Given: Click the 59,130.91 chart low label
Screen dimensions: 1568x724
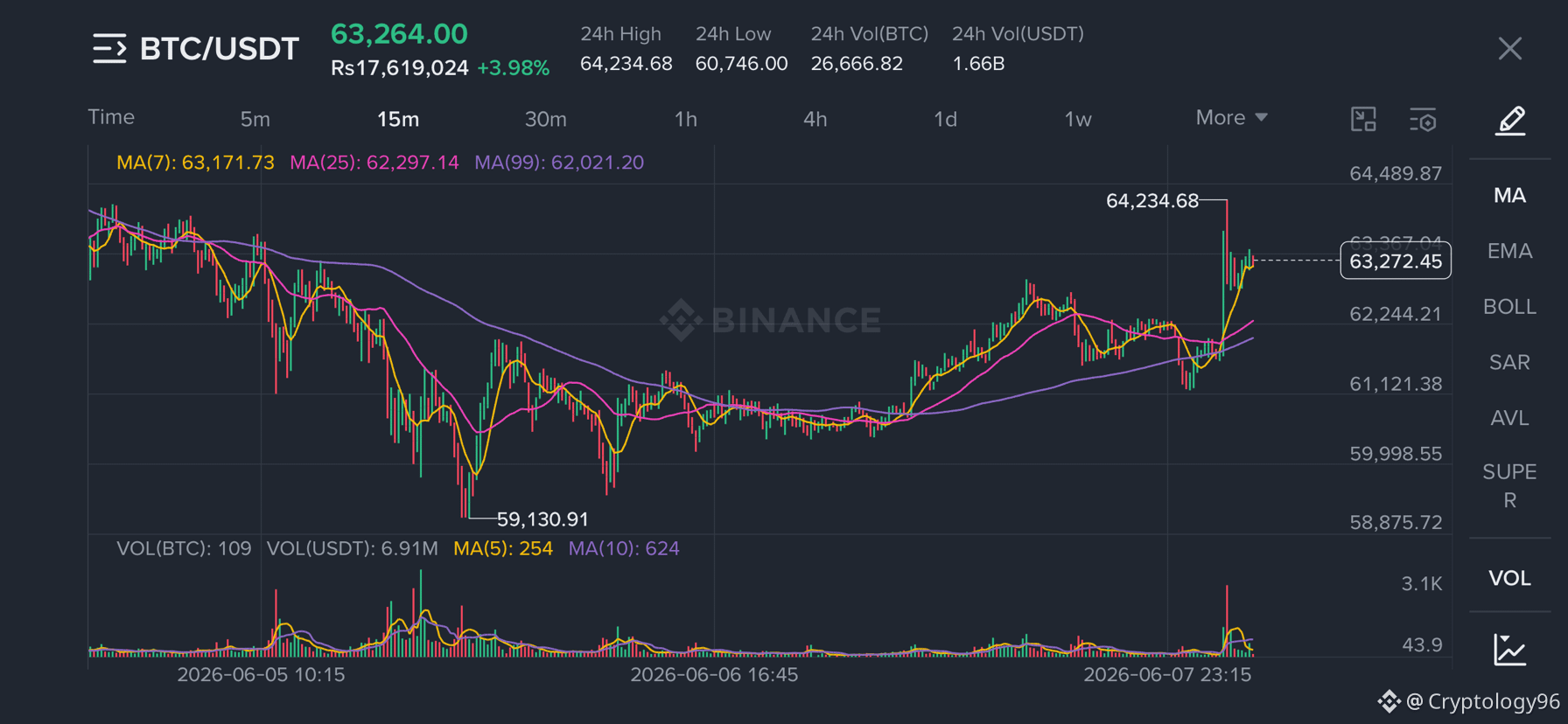Looking at the screenshot, I should pos(542,519).
